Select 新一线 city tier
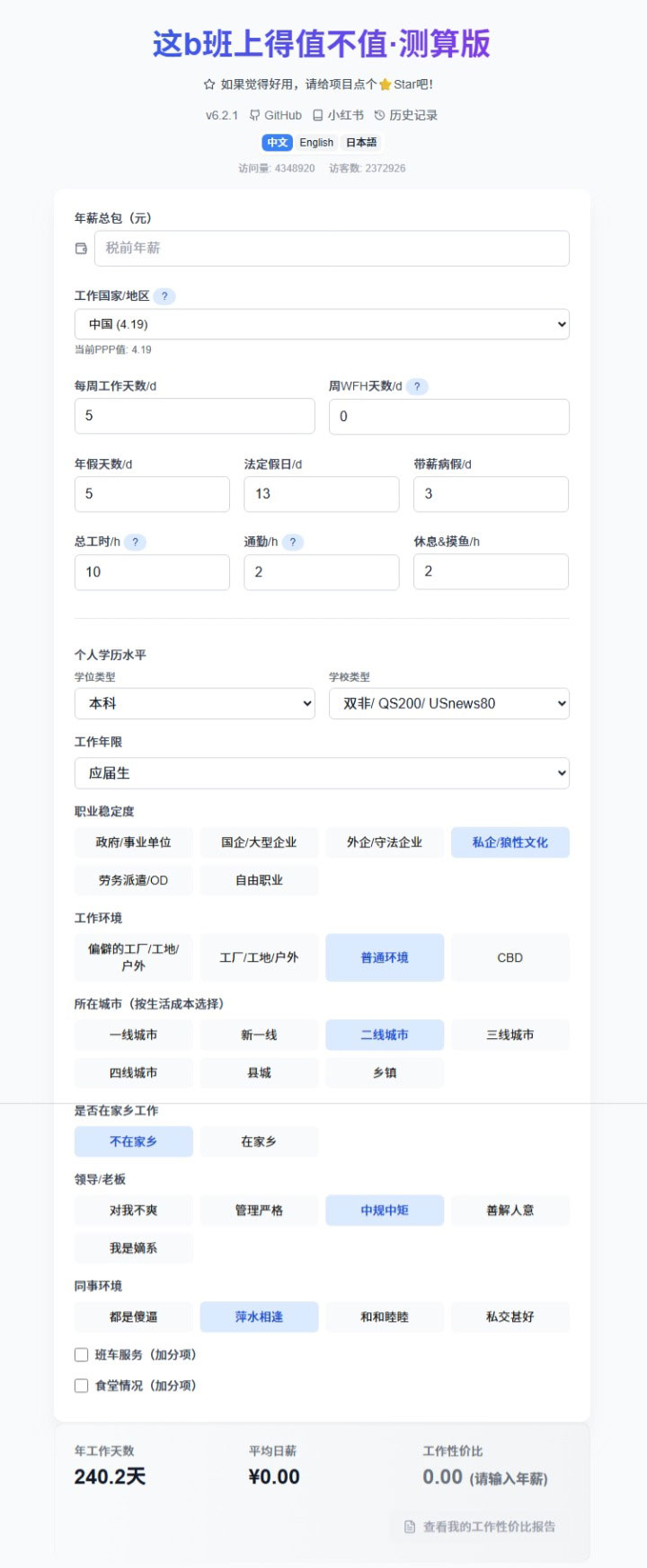 (259, 1035)
